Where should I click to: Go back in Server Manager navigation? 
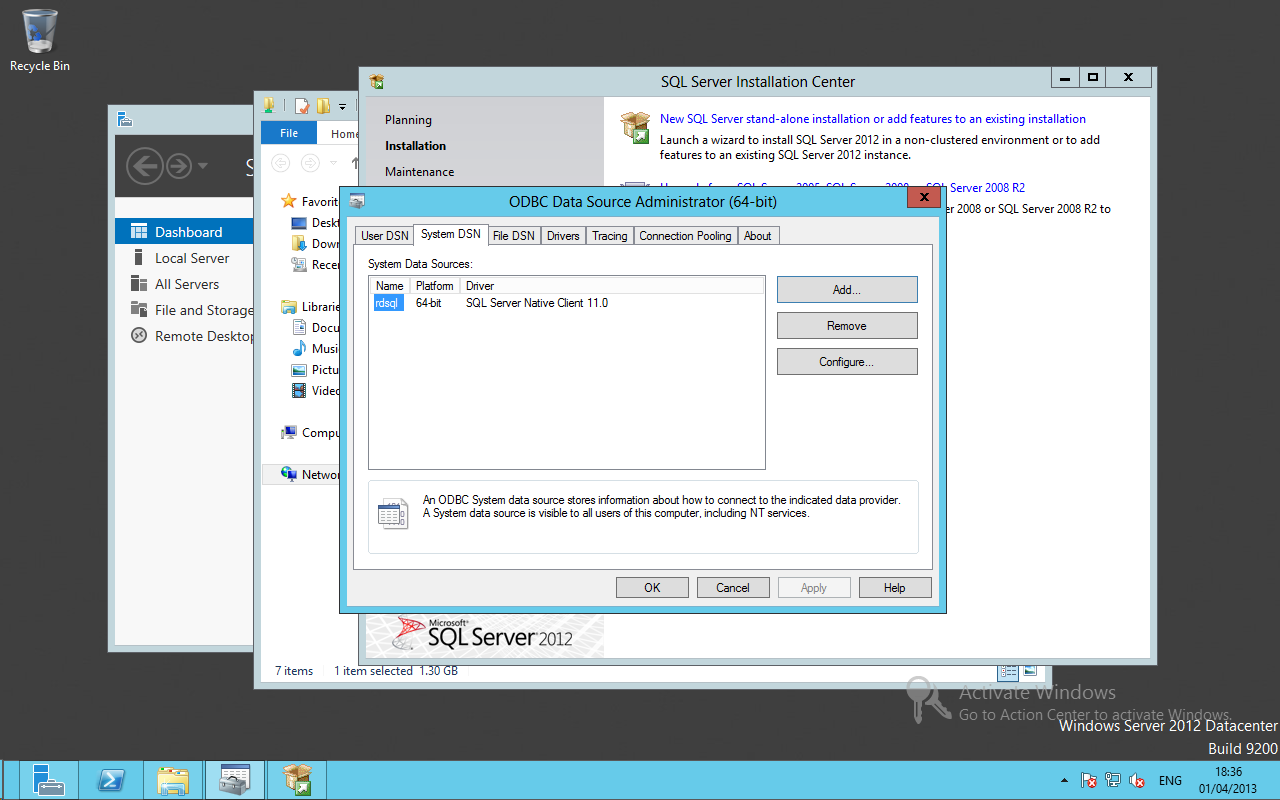click(145, 165)
